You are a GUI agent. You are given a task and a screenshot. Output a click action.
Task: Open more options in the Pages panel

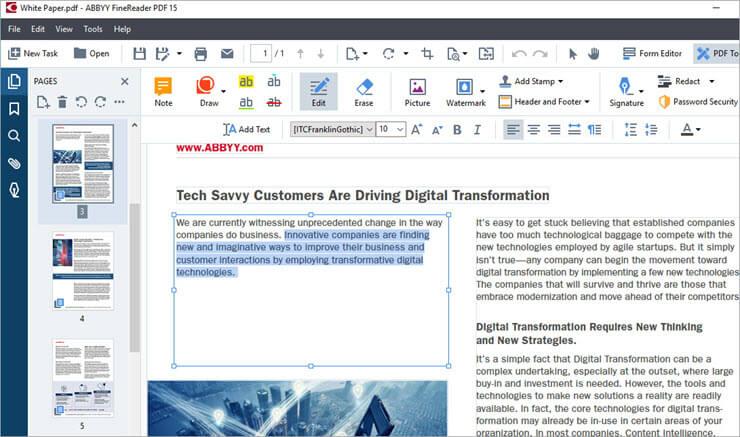pyautogui.click(x=119, y=102)
